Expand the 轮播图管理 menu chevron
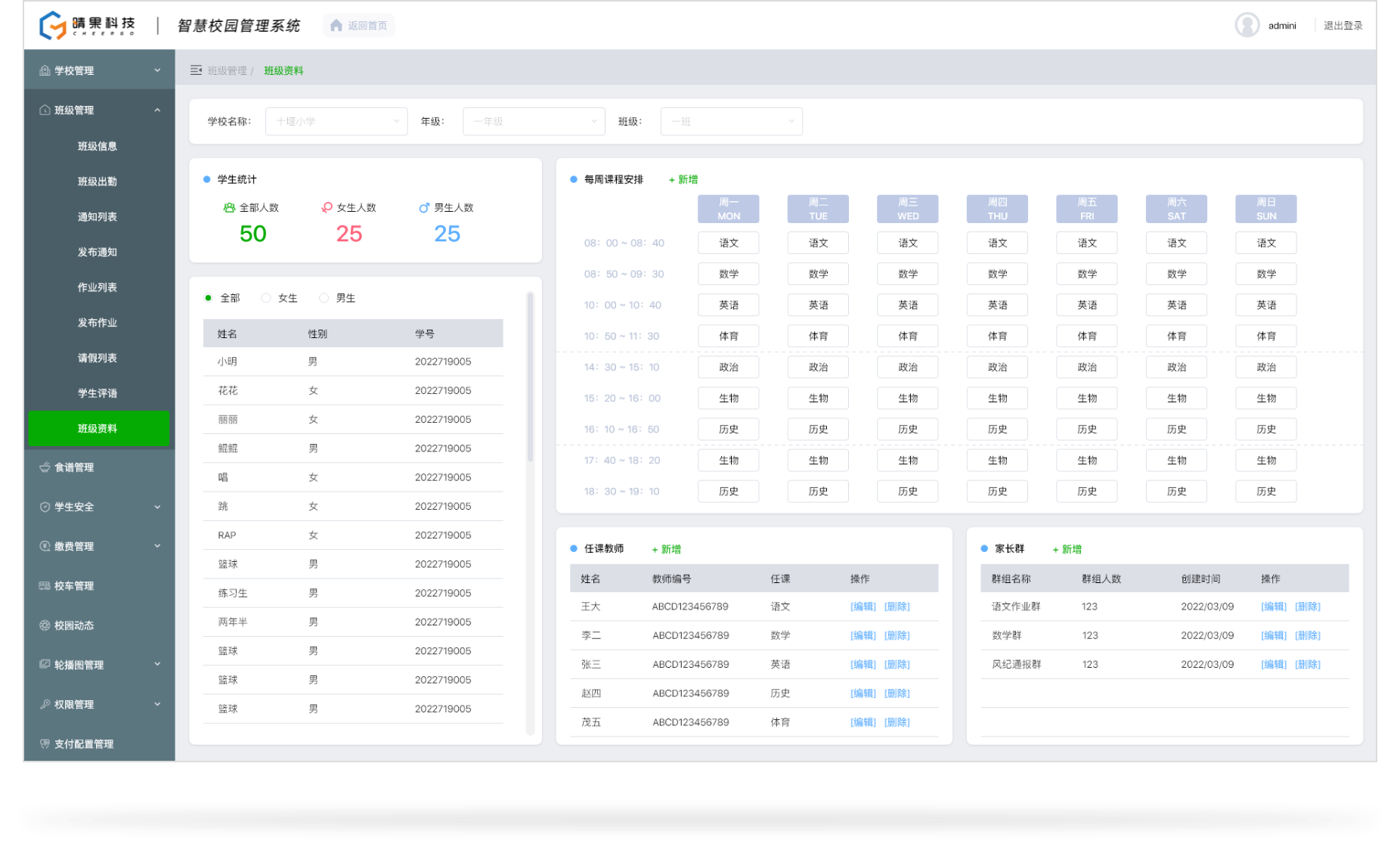The height and width of the screenshot is (847, 1400). 157,664
